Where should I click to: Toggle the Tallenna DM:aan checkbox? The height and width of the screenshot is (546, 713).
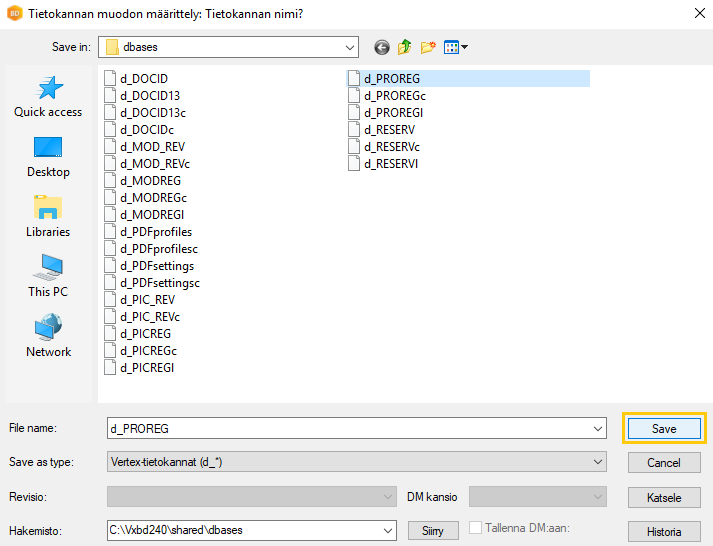[476, 529]
